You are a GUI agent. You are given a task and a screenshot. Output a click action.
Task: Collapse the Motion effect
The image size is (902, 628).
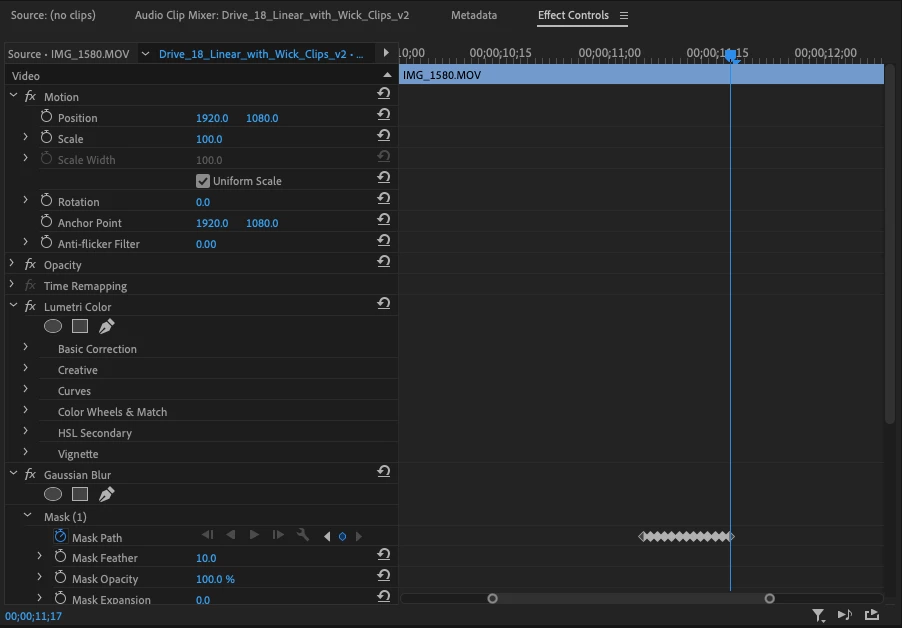[x=13, y=95]
